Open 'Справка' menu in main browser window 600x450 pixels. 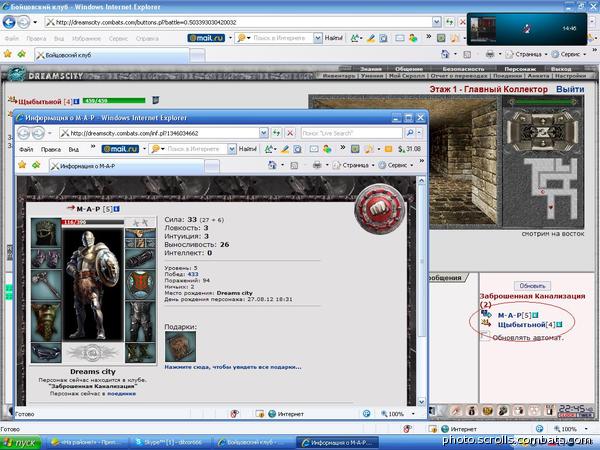(x=147, y=39)
